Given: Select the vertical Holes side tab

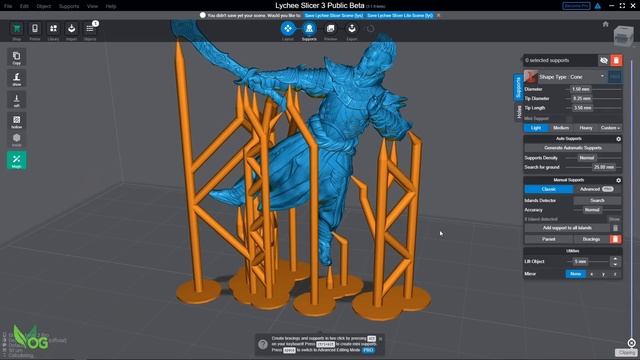Looking at the screenshot, I should [x=519, y=112].
